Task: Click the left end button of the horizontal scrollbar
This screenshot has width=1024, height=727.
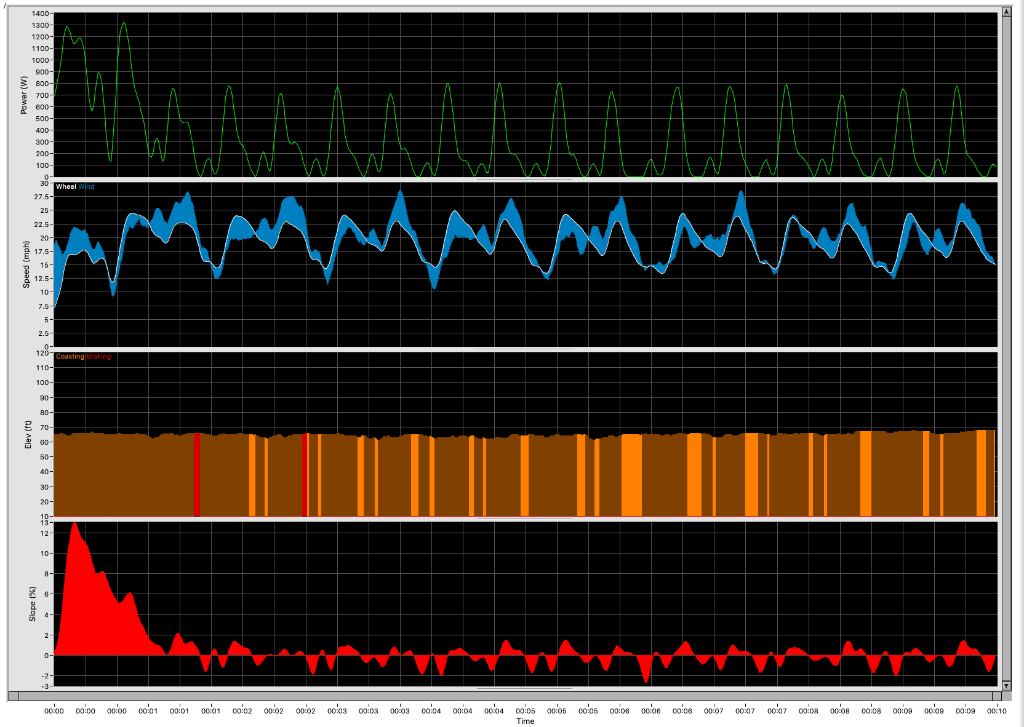Action: click(x=12, y=696)
